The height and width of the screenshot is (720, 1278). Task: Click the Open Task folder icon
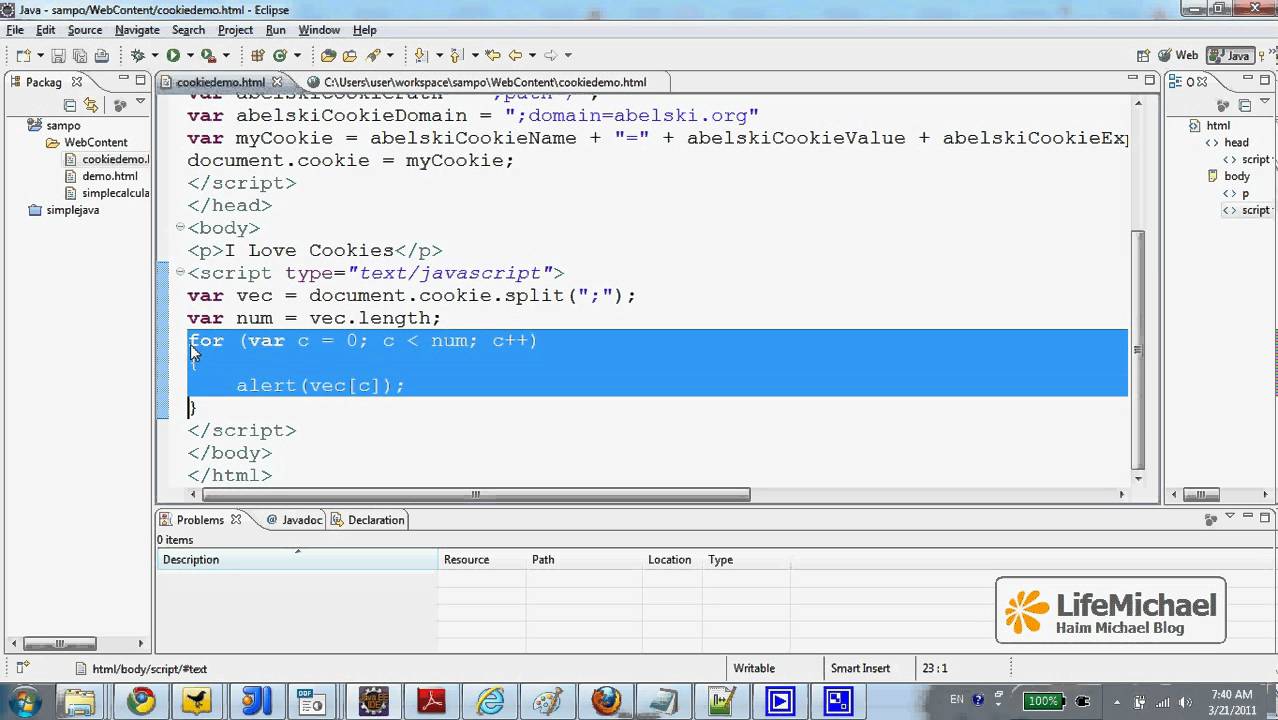(x=350, y=56)
